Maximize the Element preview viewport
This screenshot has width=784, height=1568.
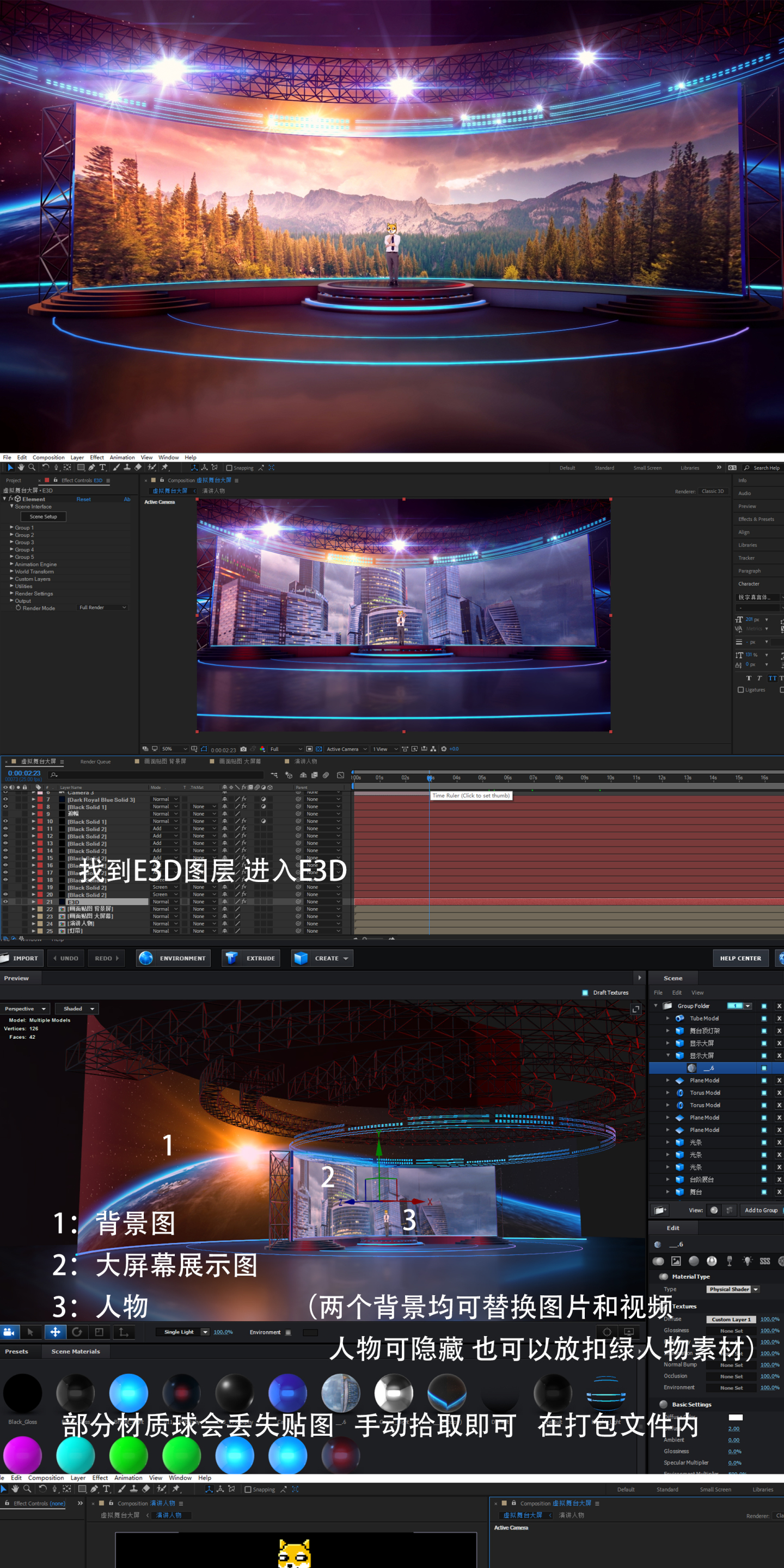tap(636, 1009)
